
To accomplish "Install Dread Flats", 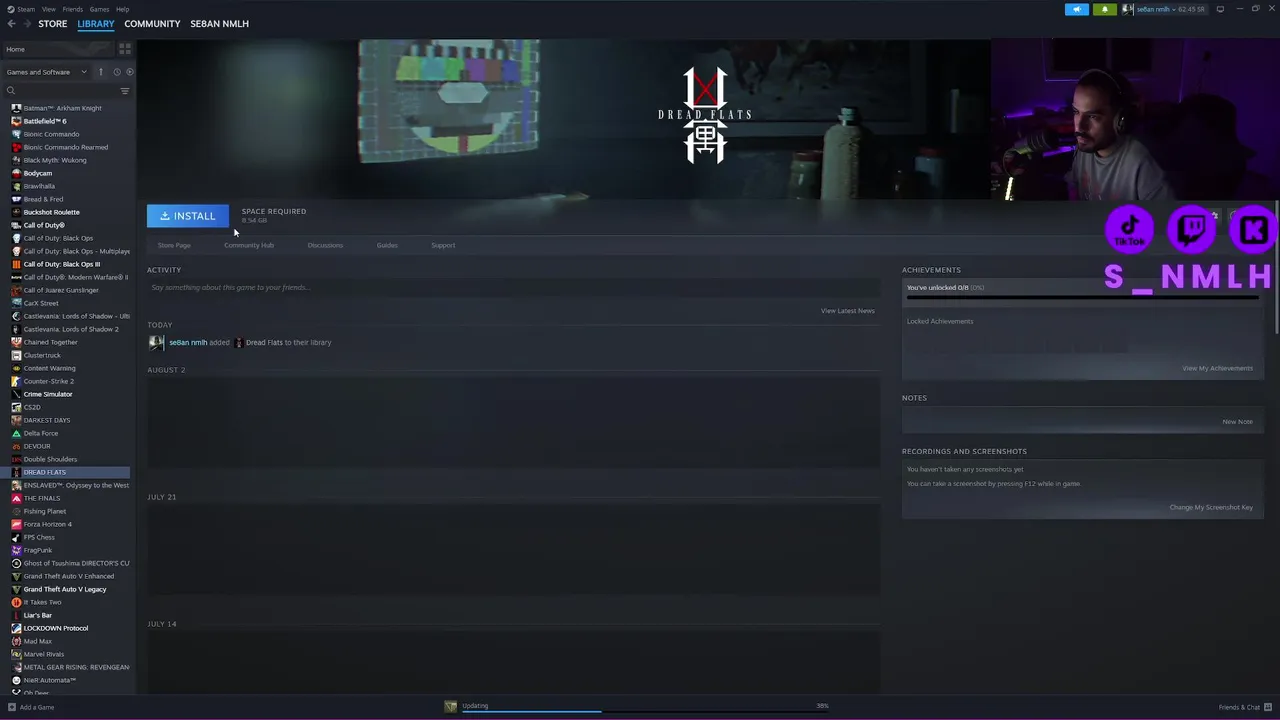I will [x=188, y=216].
